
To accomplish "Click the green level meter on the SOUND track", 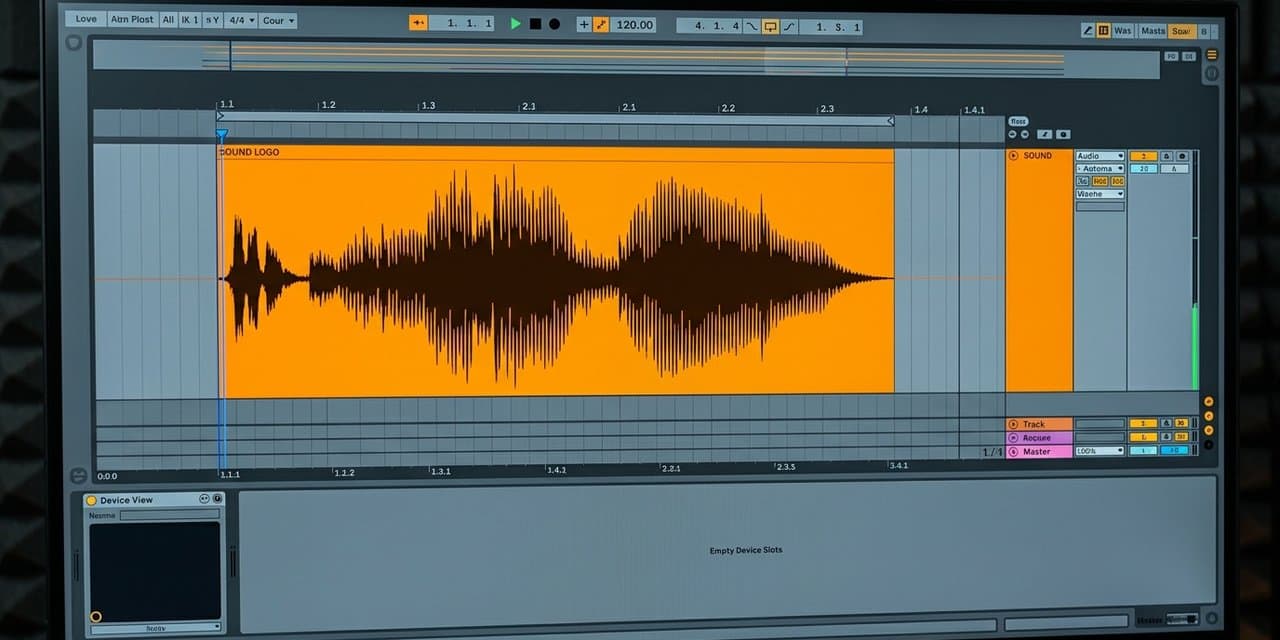I will pyautogui.click(x=1195, y=347).
